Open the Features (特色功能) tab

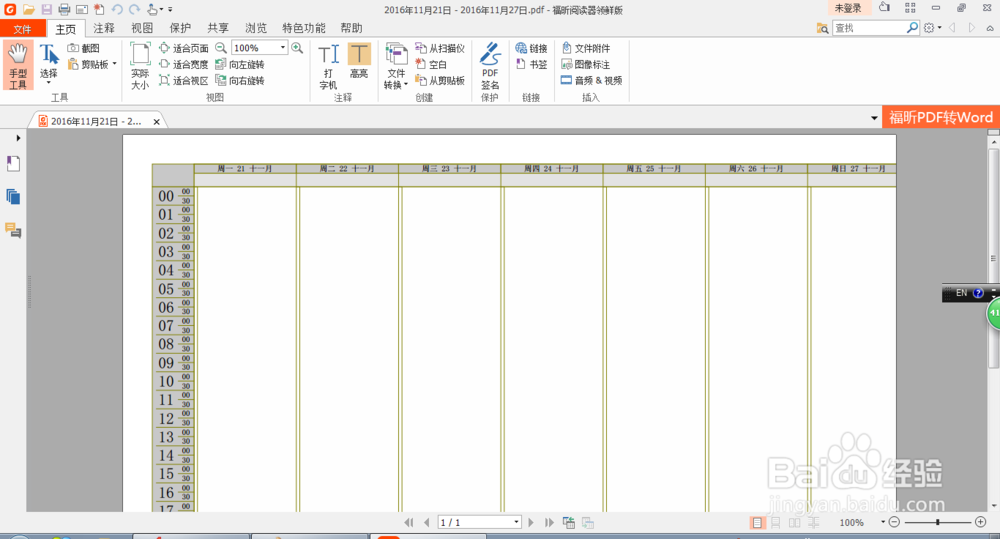[304, 28]
